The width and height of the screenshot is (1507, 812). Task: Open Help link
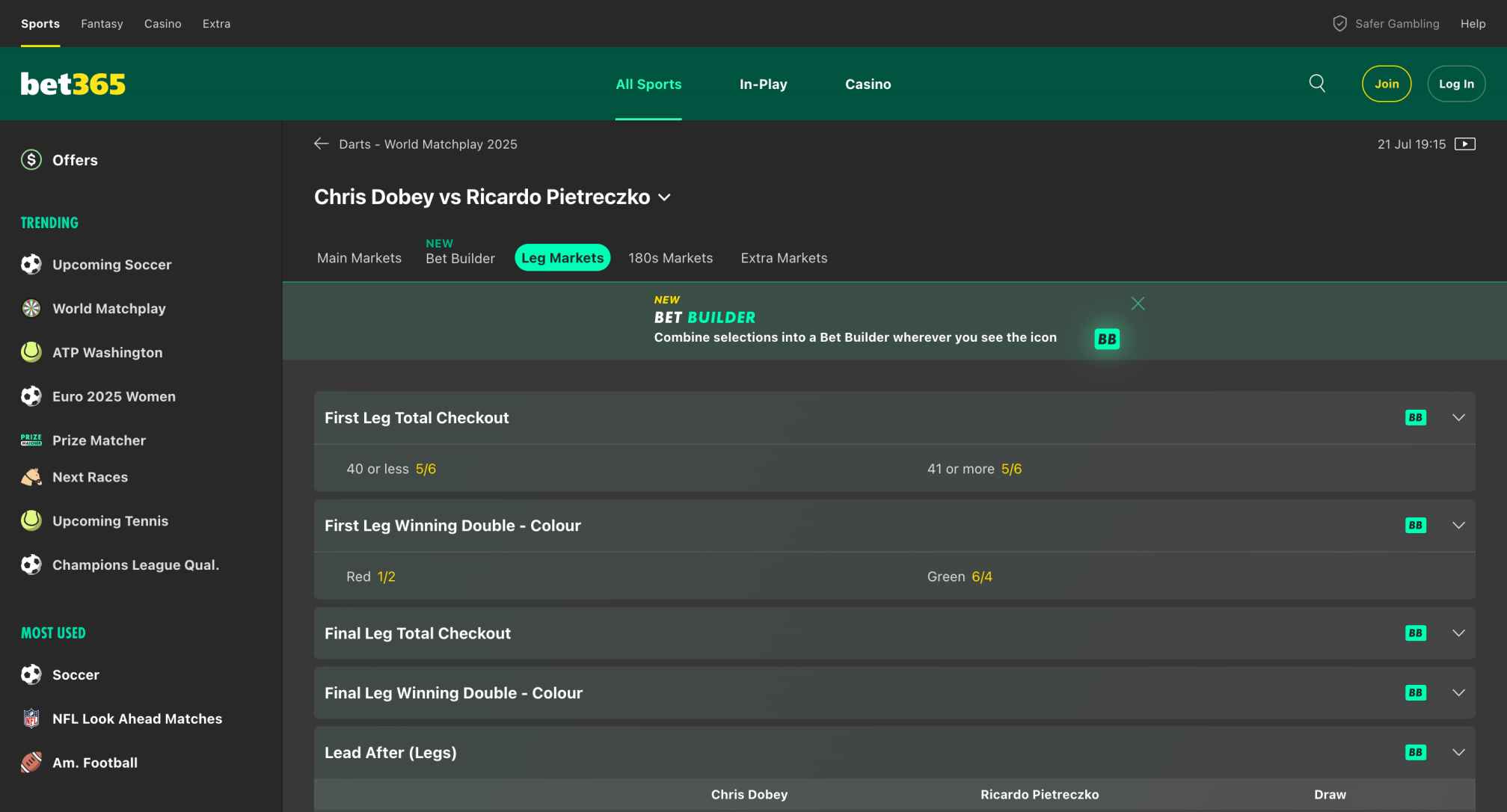[x=1473, y=24]
